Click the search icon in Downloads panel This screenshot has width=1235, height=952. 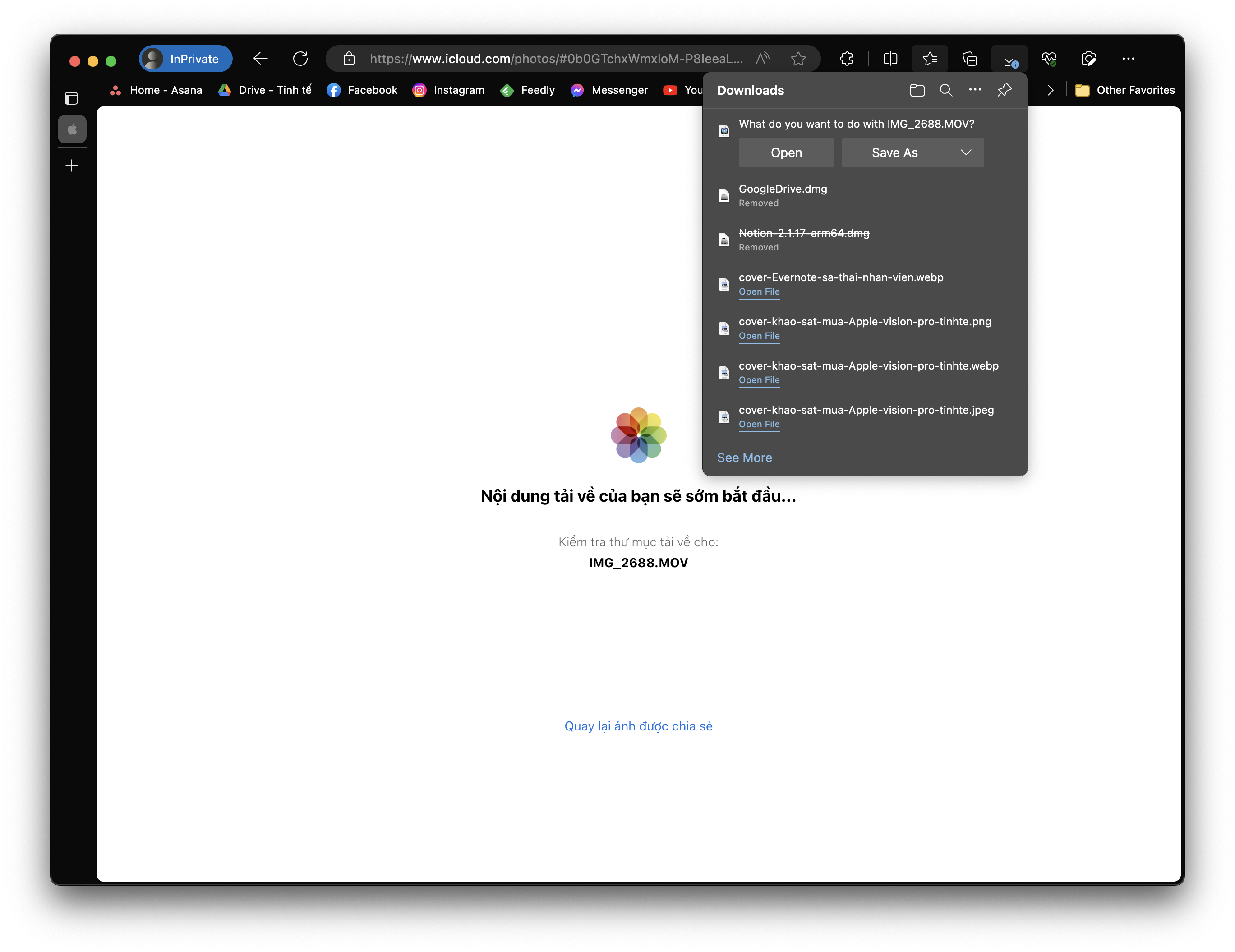pos(944,90)
